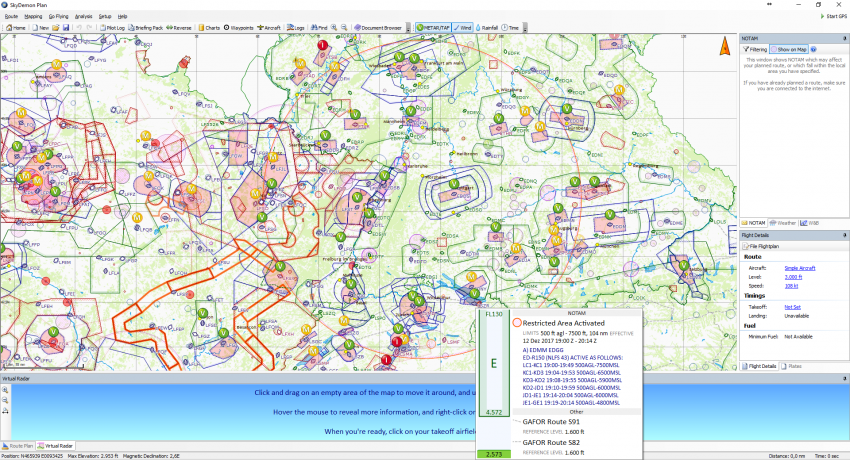Toggle Show on Map in NOTAM panel
Viewport: 850px width, 460px height.
[789, 49]
